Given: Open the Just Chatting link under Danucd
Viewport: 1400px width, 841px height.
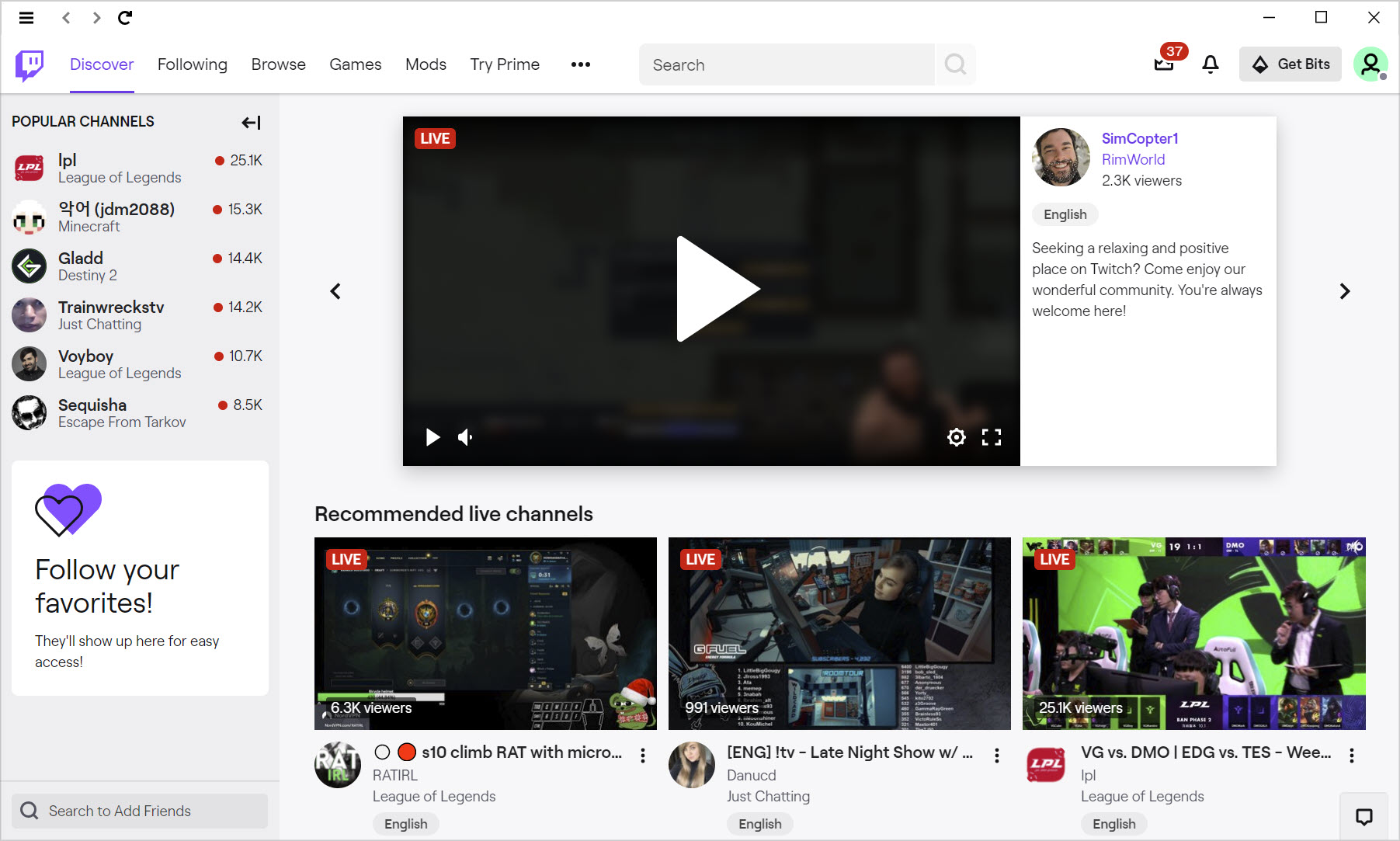Looking at the screenshot, I should (768, 796).
